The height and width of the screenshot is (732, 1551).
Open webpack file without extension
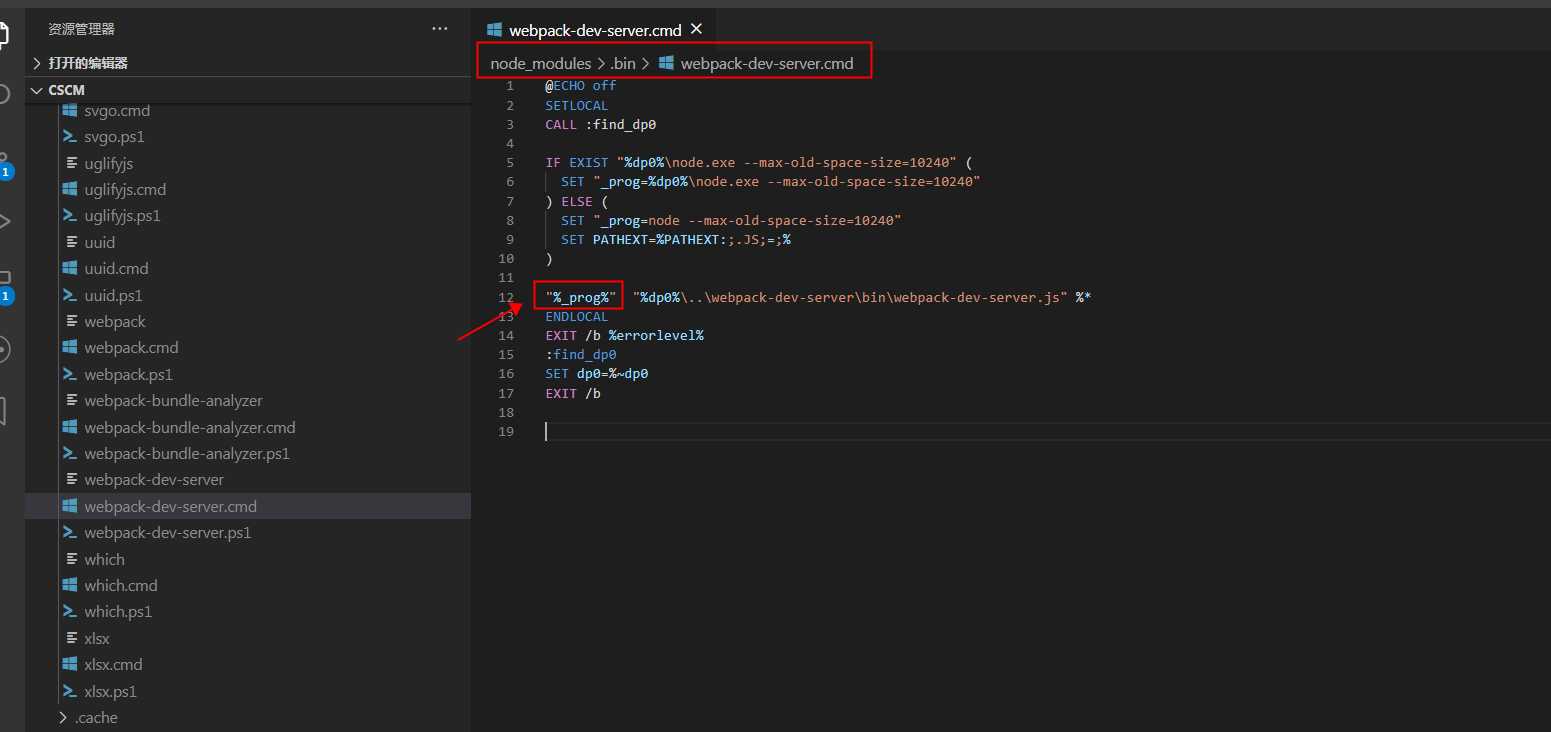click(115, 321)
